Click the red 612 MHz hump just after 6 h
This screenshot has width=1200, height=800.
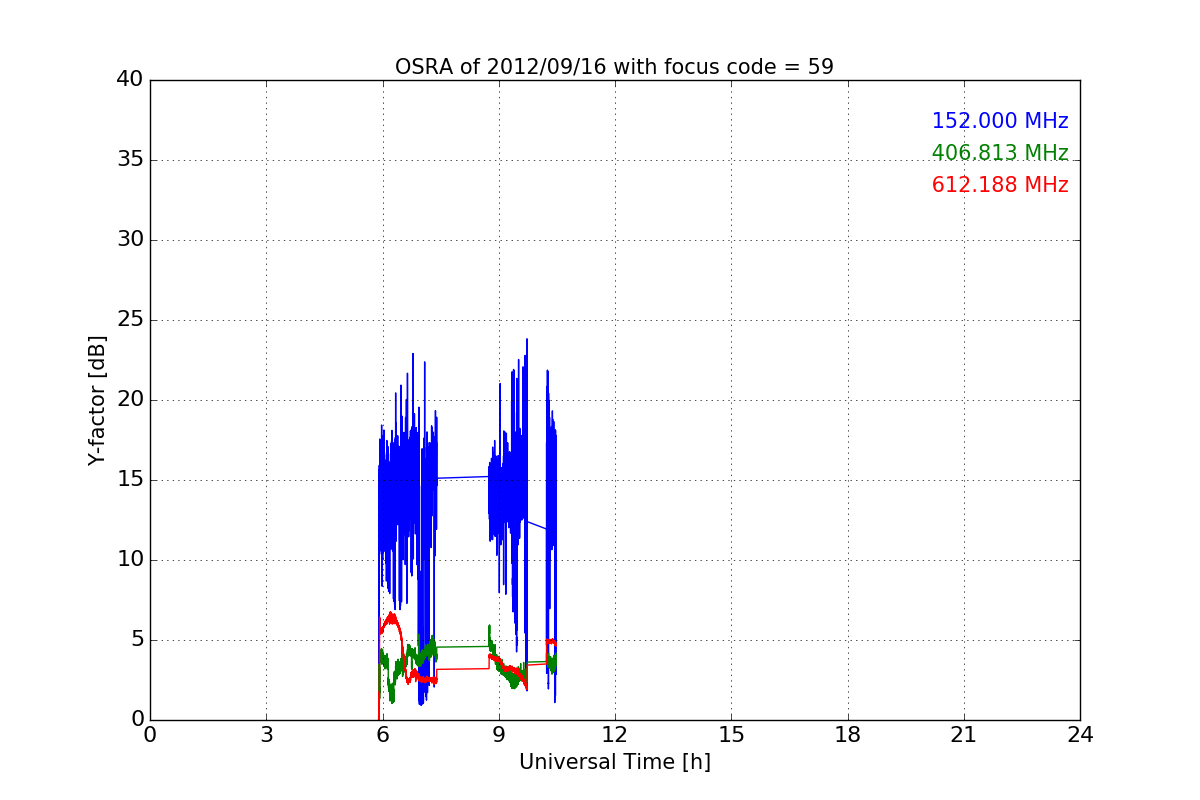coord(390,620)
